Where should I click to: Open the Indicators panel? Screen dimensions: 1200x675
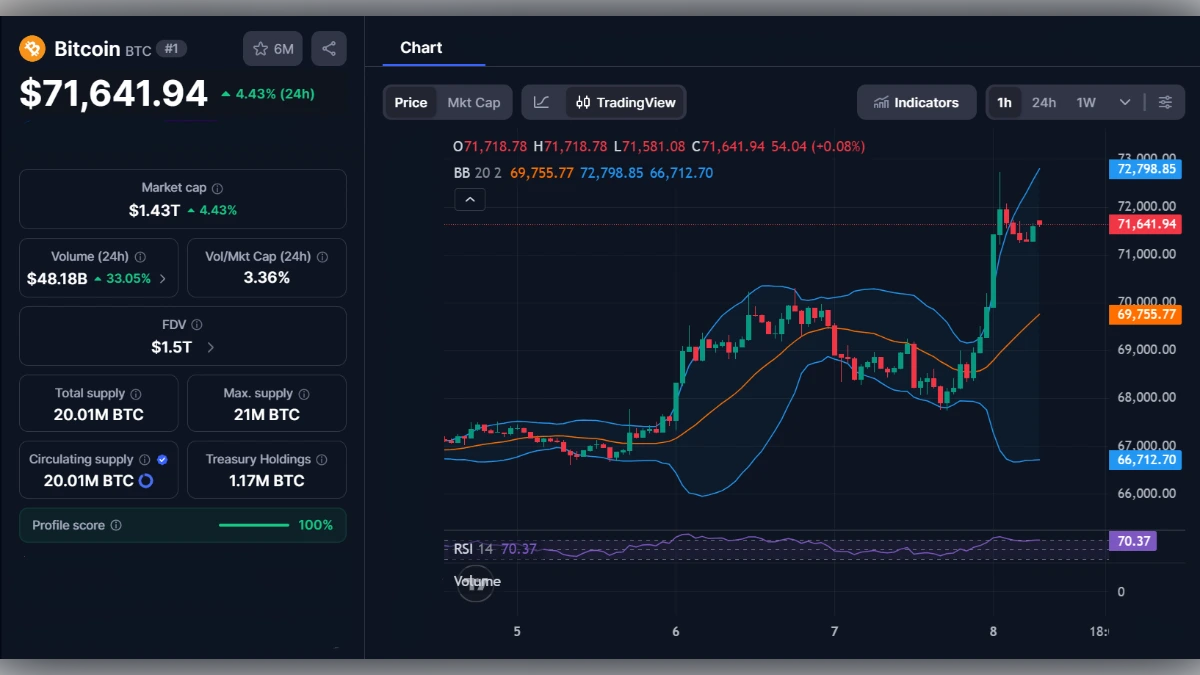916,102
